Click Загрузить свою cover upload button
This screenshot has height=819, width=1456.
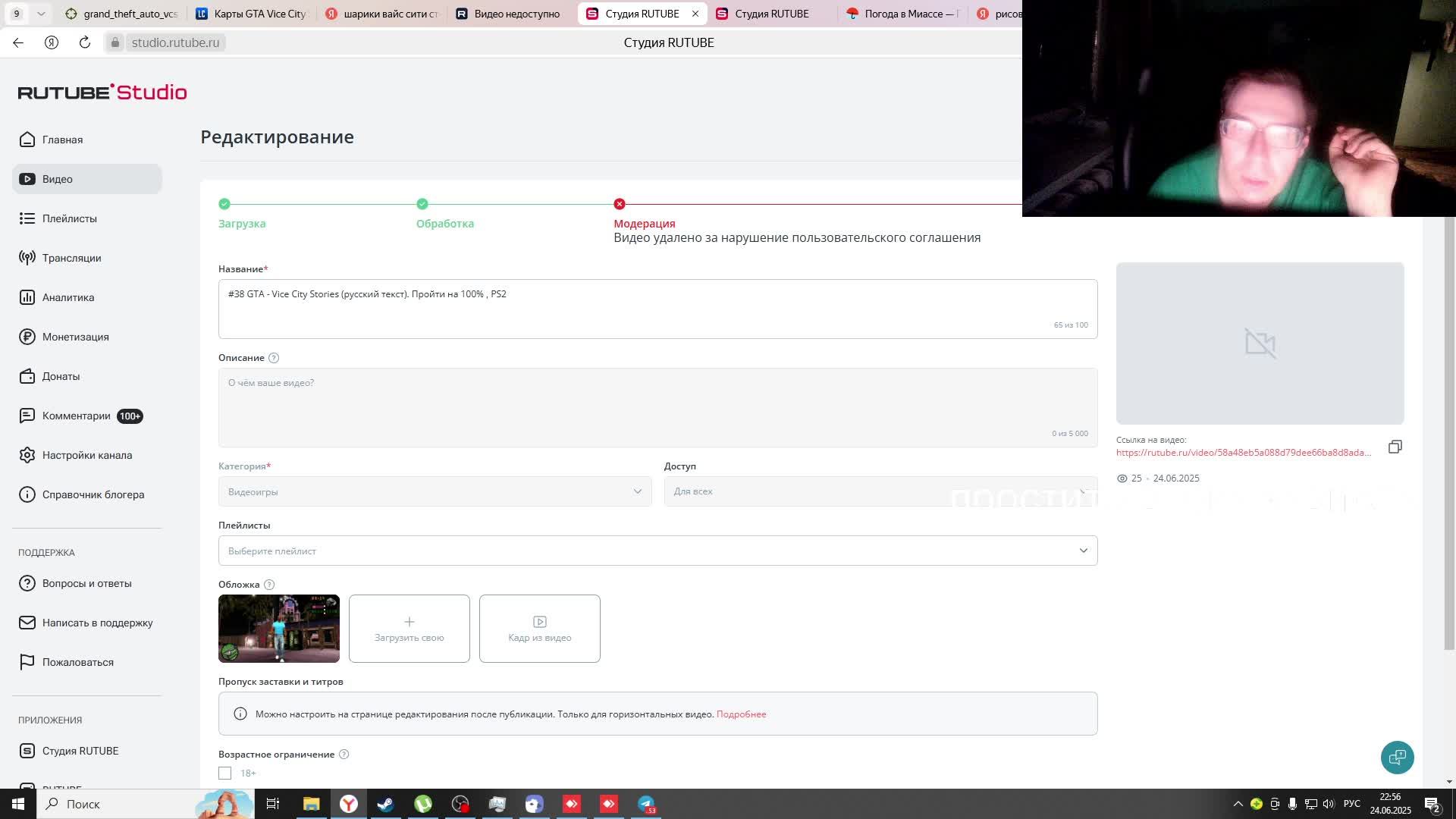point(409,629)
